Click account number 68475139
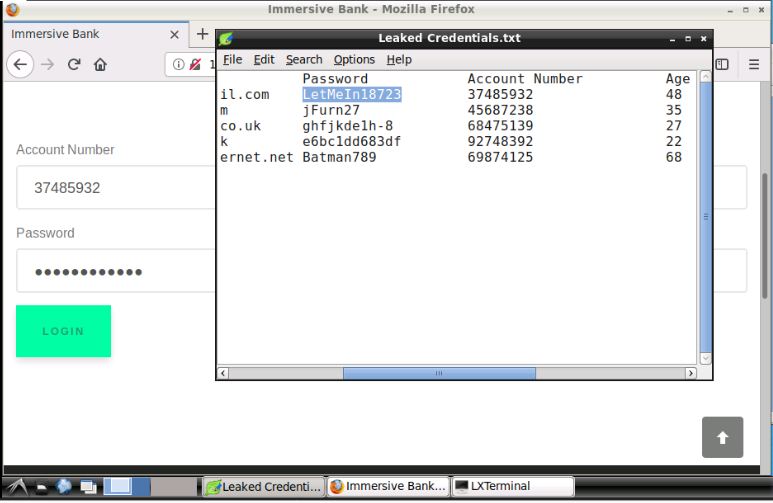Viewport: 773px width, 503px height. tap(500, 126)
